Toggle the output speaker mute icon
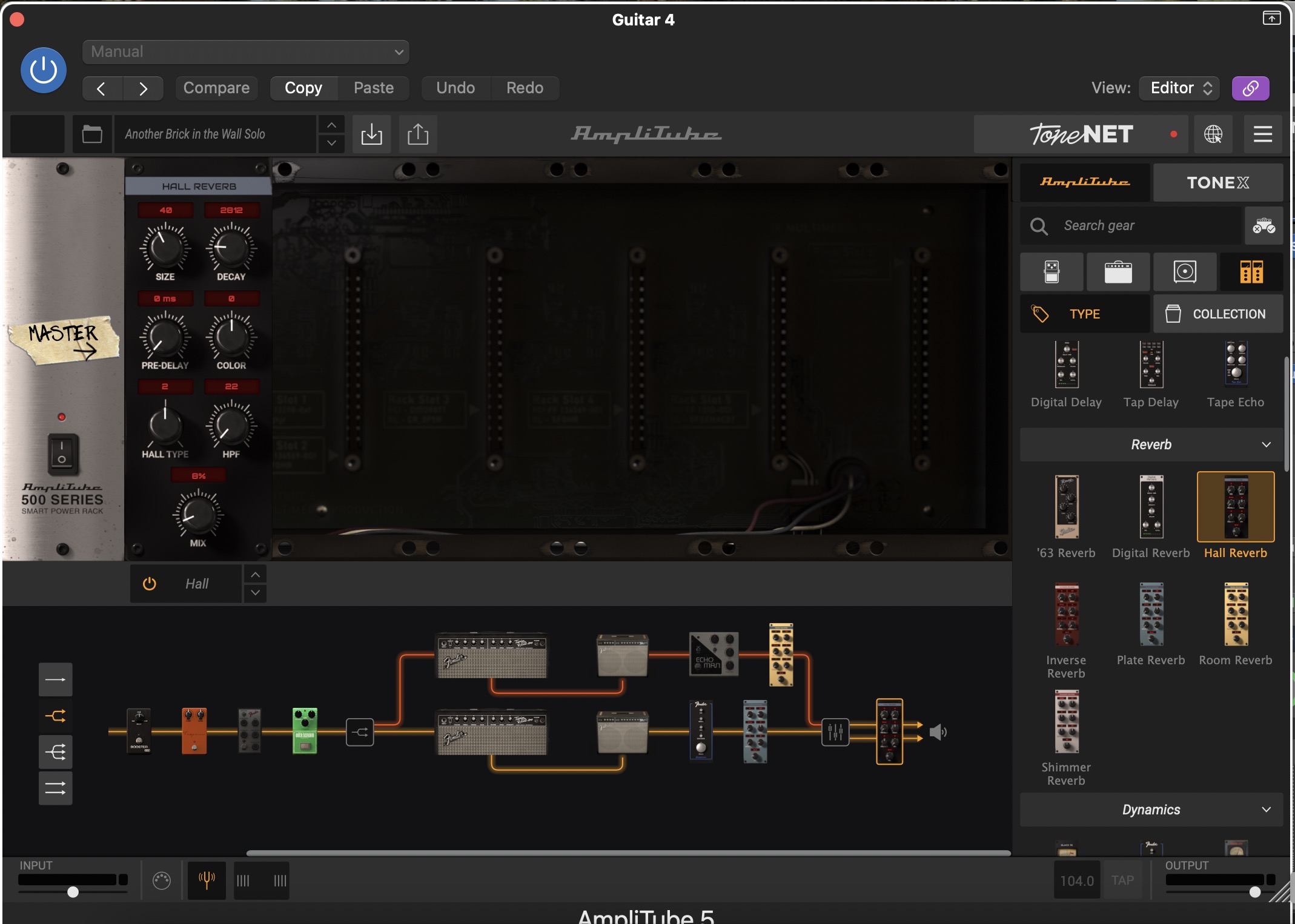1295x924 pixels. pos(938,732)
